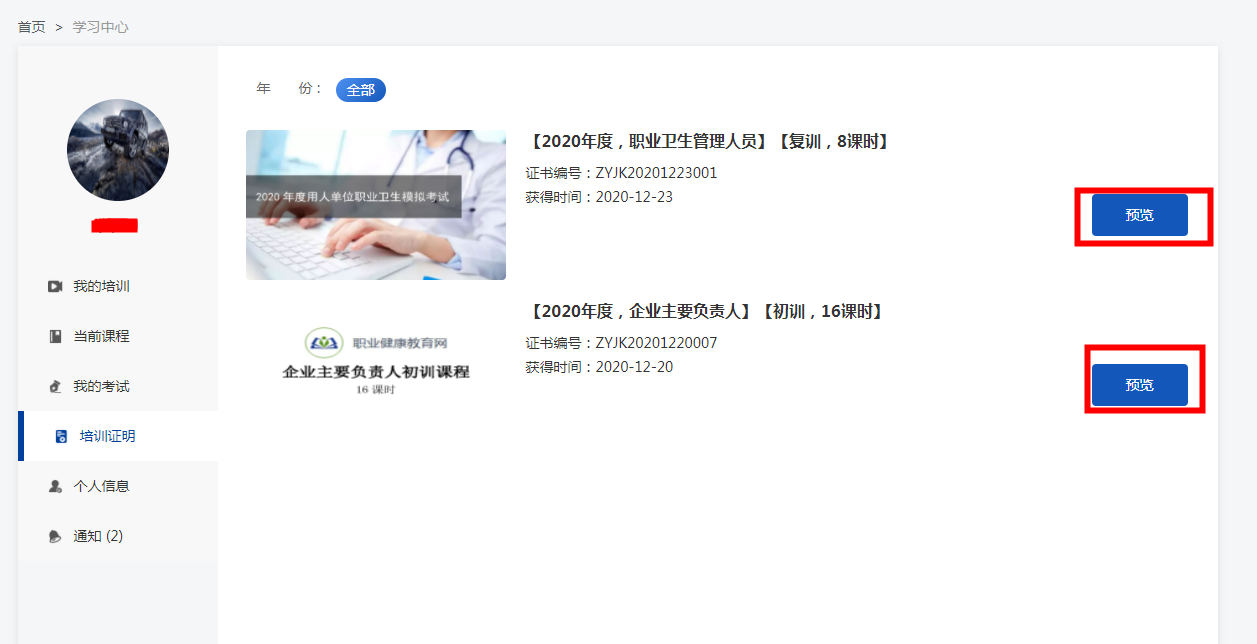Open the 个人信息 page

tap(101, 487)
